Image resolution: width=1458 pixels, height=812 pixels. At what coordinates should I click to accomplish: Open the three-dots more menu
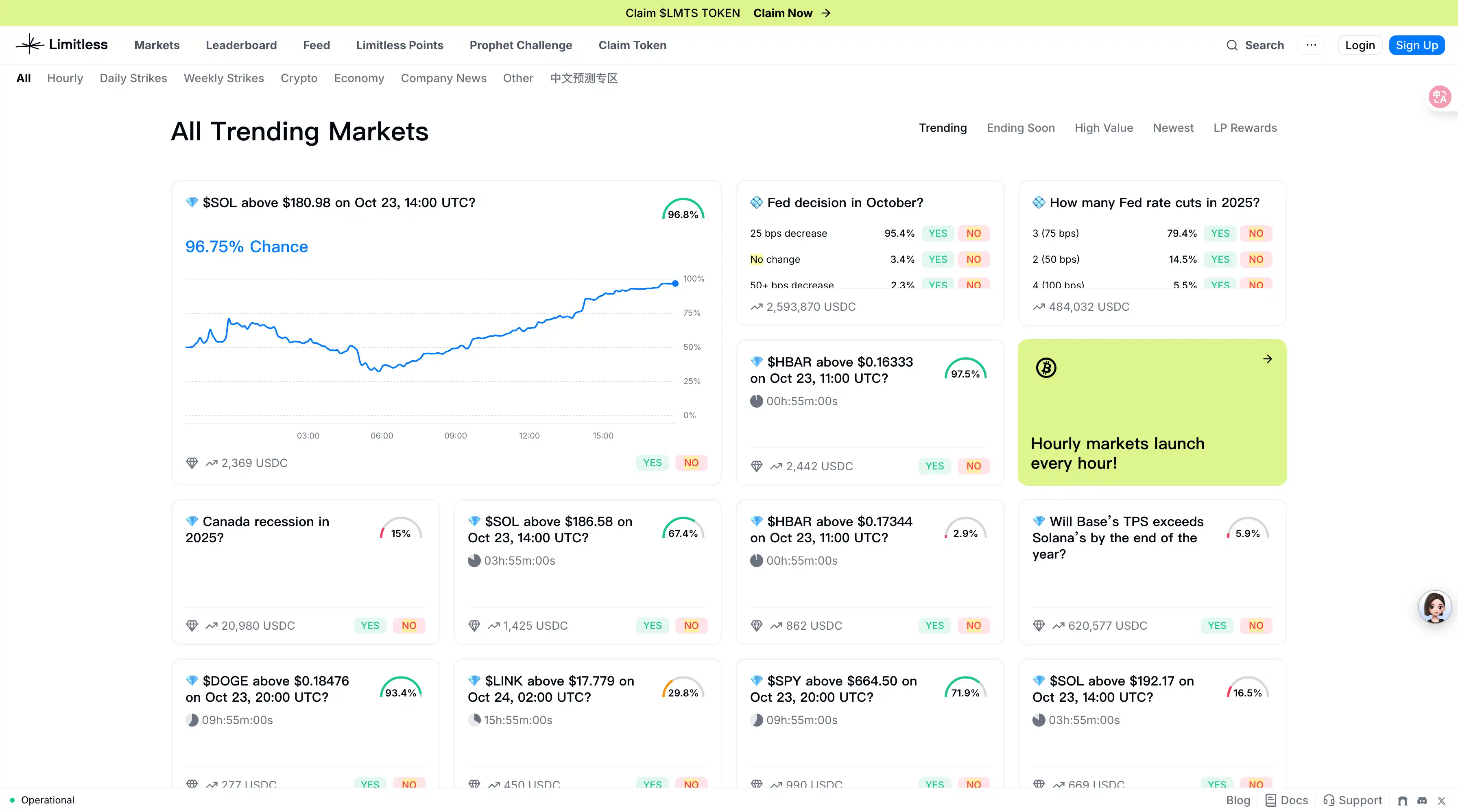click(x=1311, y=45)
